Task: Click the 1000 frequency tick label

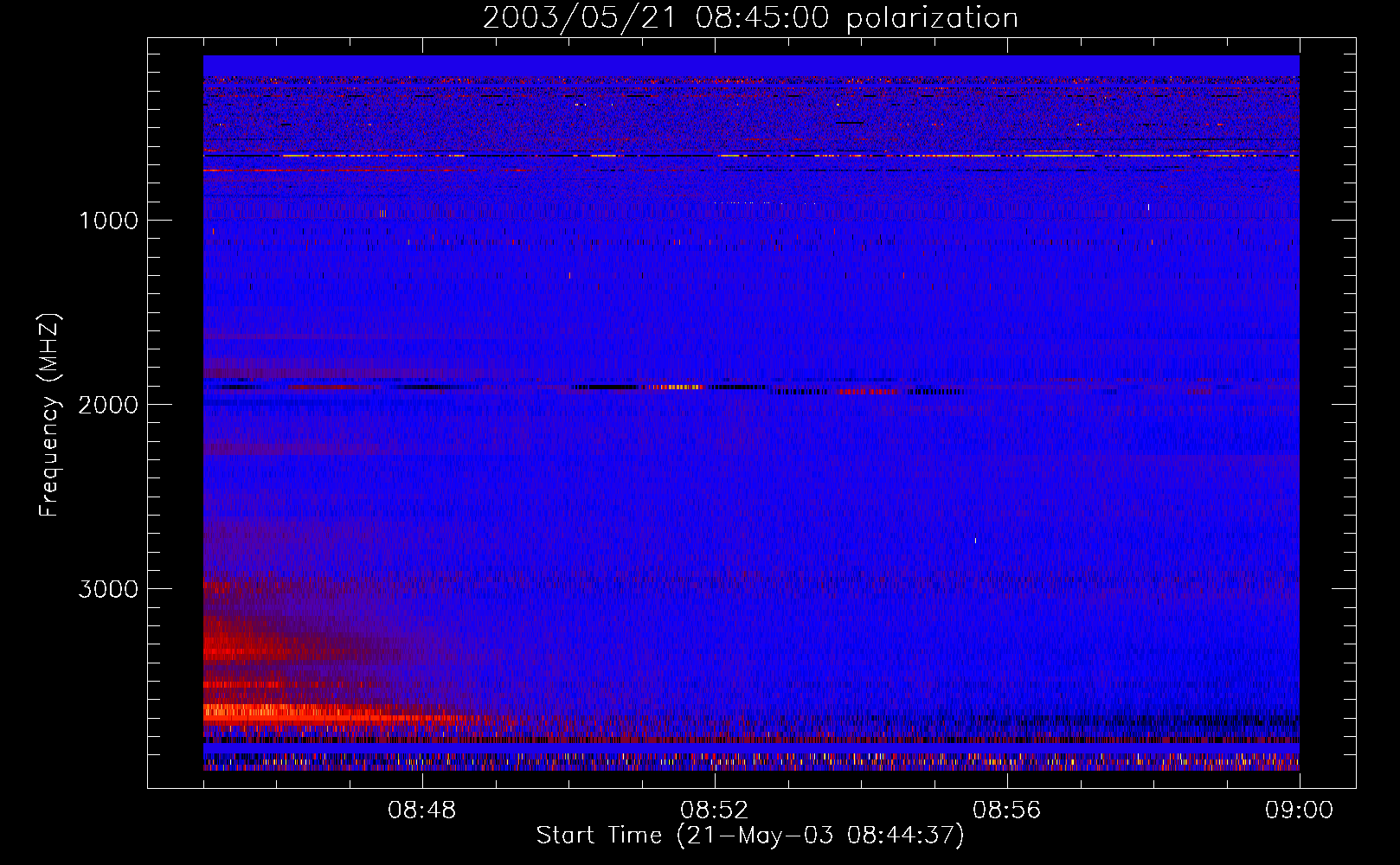Action: click(x=109, y=221)
